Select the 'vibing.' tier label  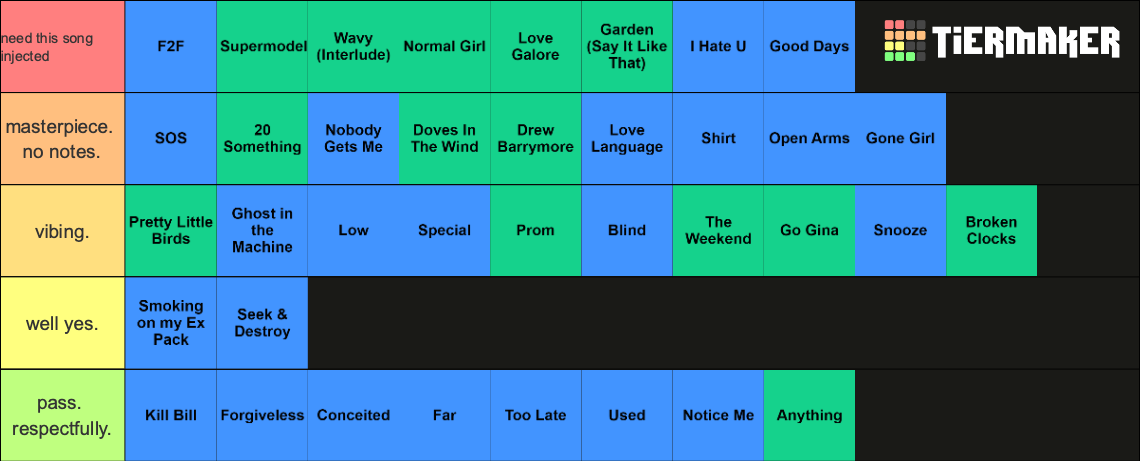pyautogui.click(x=63, y=230)
